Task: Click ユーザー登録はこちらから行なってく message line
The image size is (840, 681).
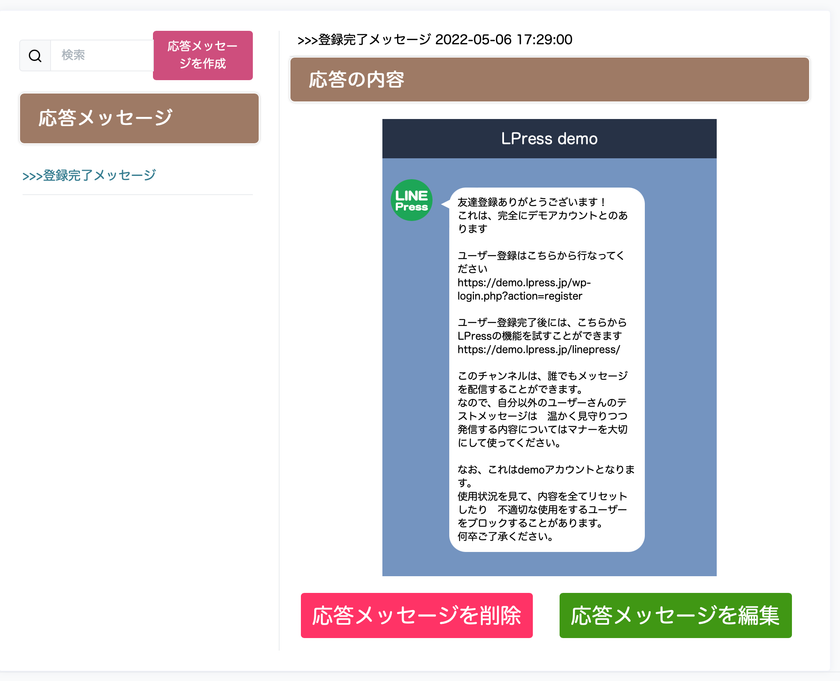Action: coord(541,256)
